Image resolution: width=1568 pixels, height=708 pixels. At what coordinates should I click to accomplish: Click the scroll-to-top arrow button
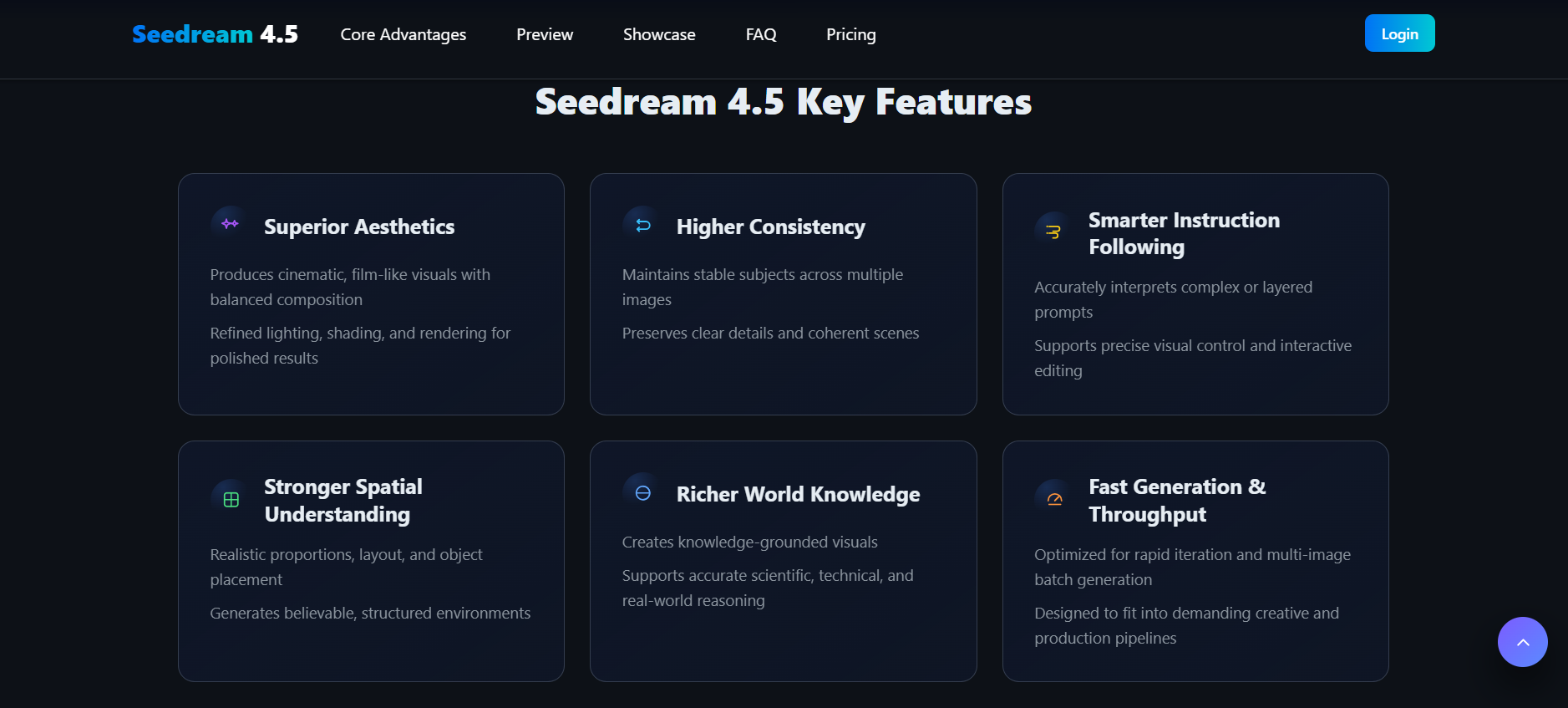[1522, 642]
